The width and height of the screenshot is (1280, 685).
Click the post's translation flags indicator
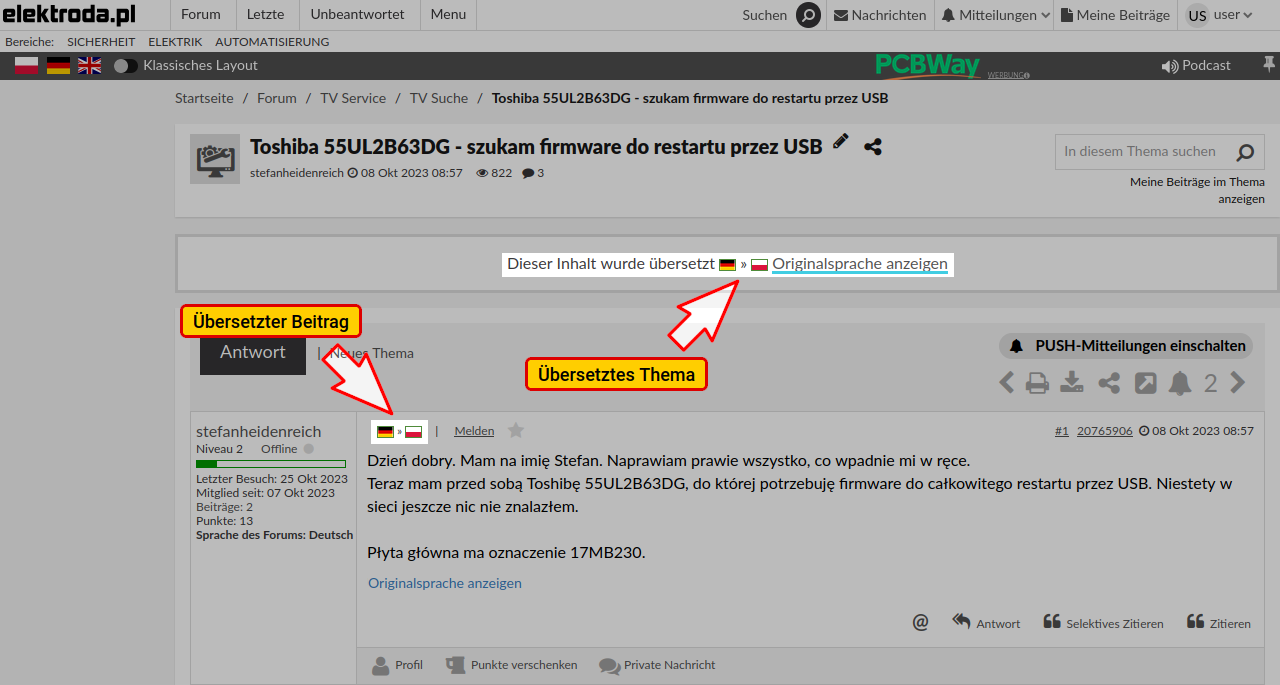[400, 431]
